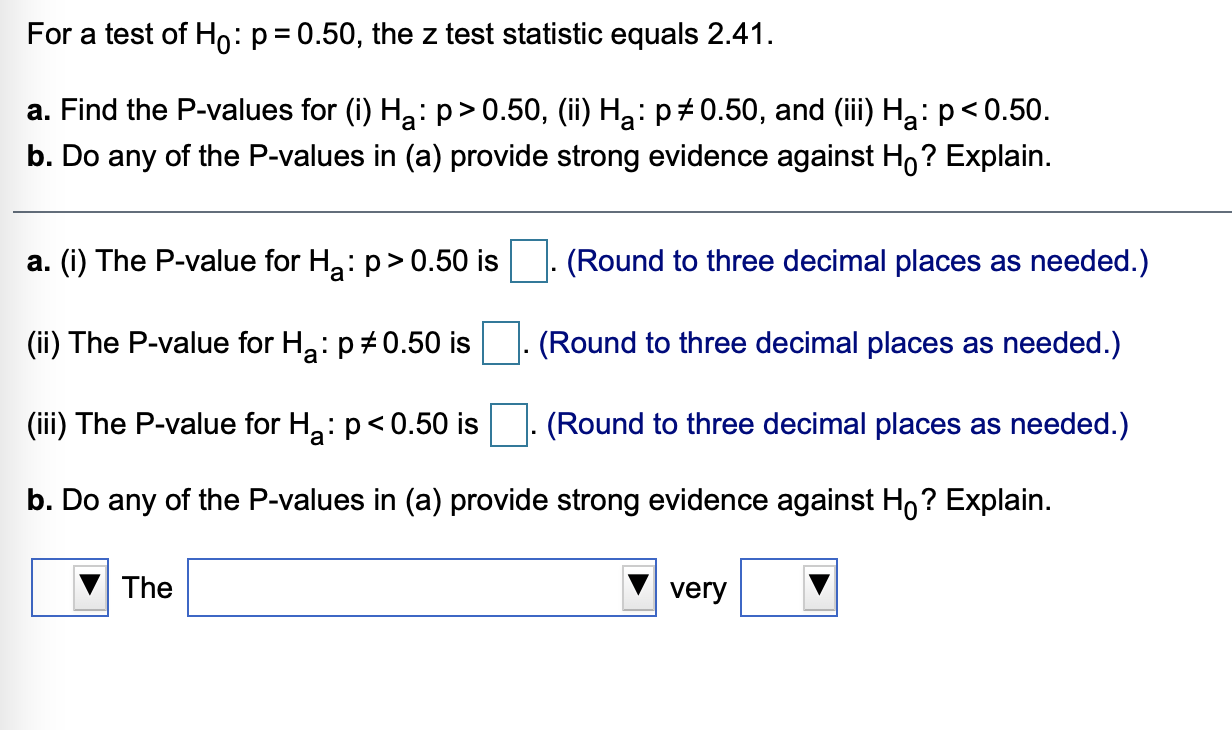Click the rounding hint beside the p<0.50 answer
This screenshot has width=1232, height=730.
pos(838,426)
